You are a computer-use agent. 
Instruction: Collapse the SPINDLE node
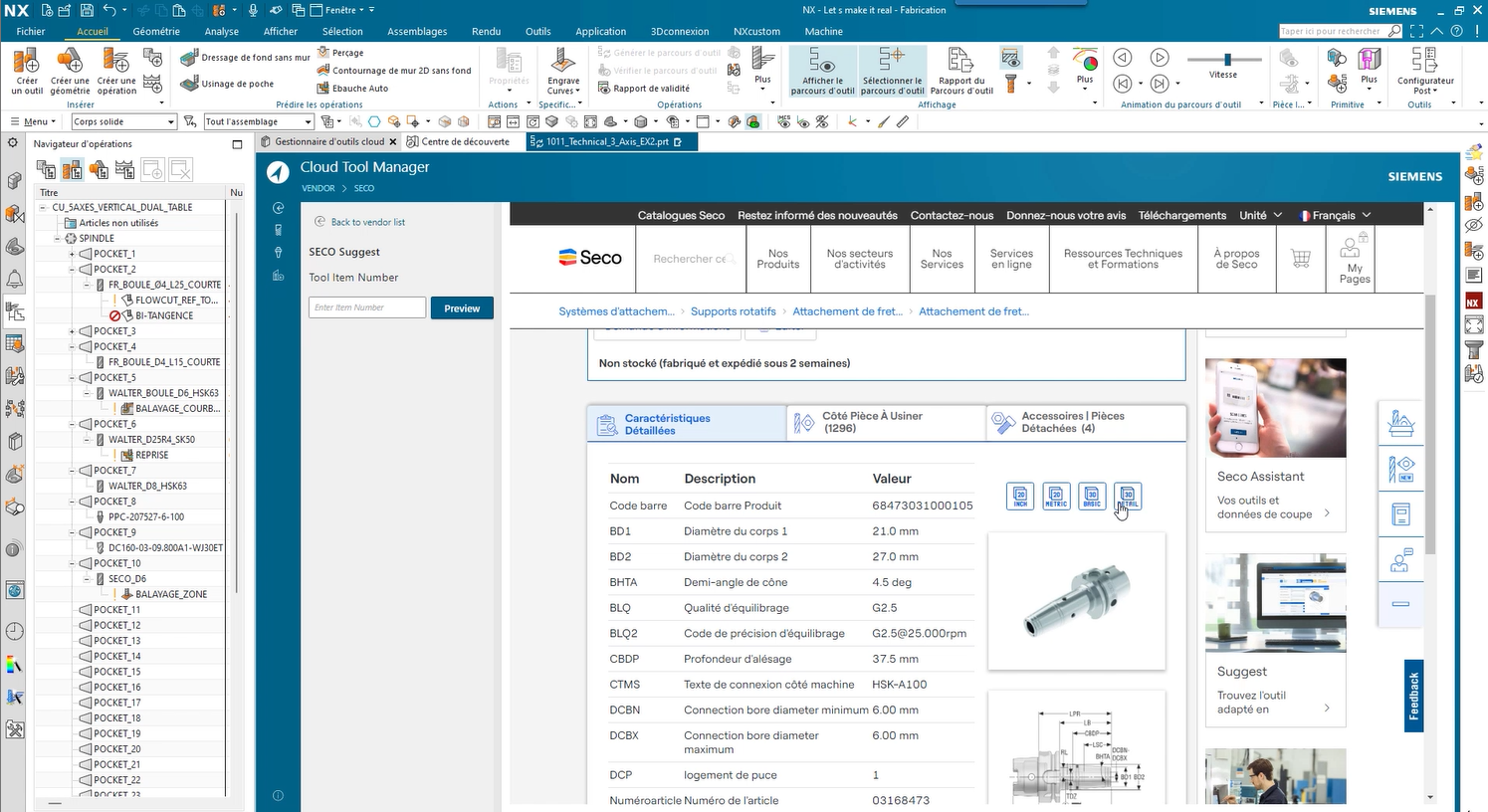57,238
